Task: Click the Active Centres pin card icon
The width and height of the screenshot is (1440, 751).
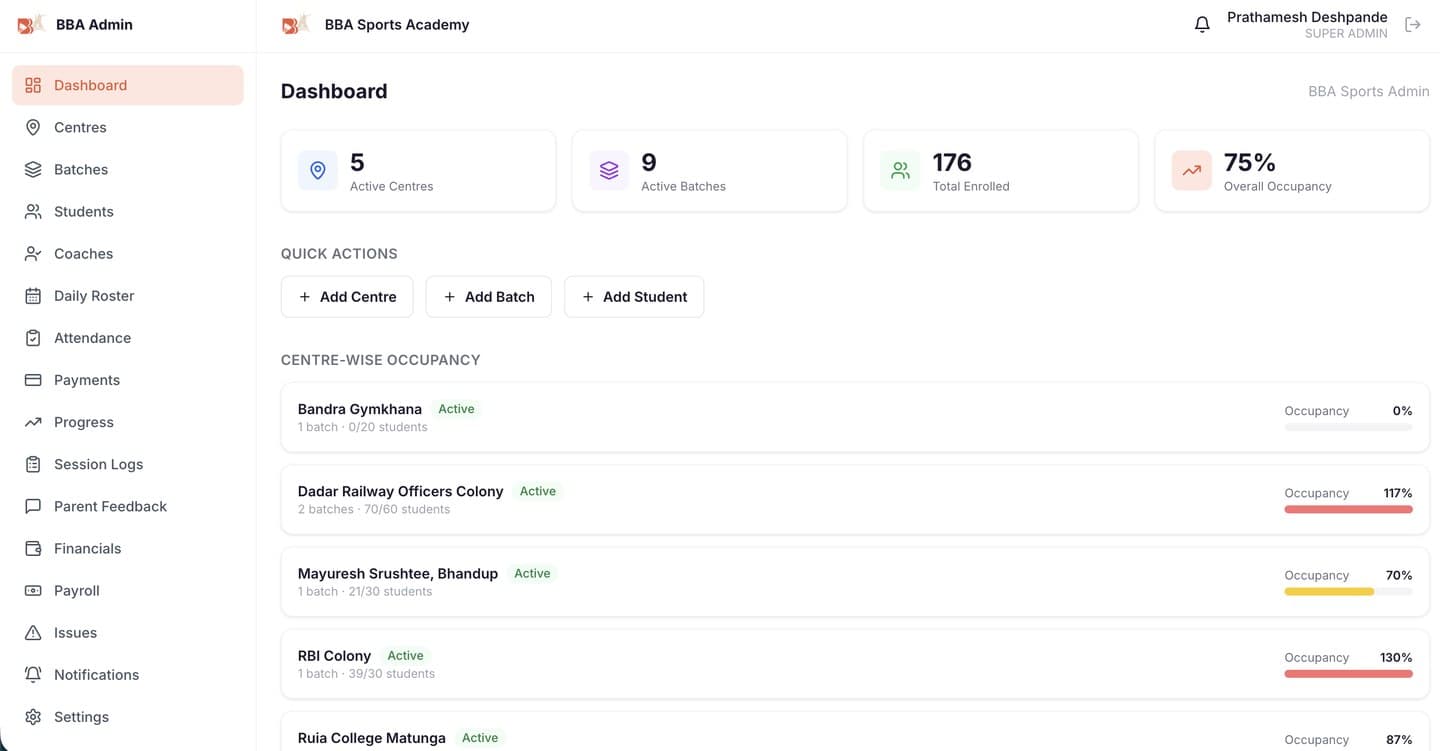Action: [318, 171]
